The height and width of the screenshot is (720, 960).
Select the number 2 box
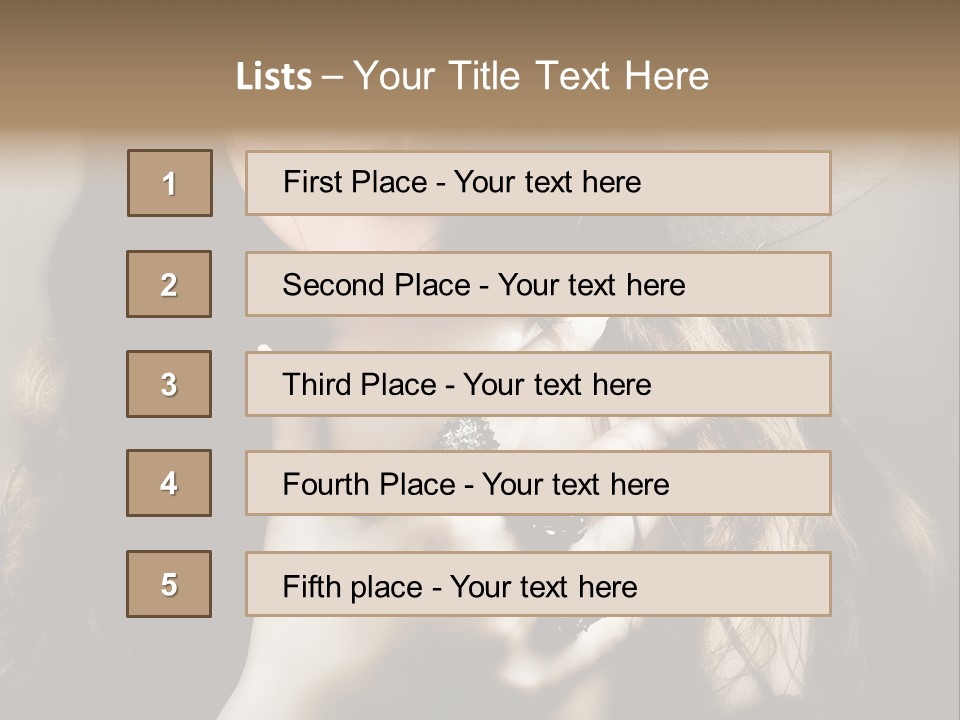point(169,284)
